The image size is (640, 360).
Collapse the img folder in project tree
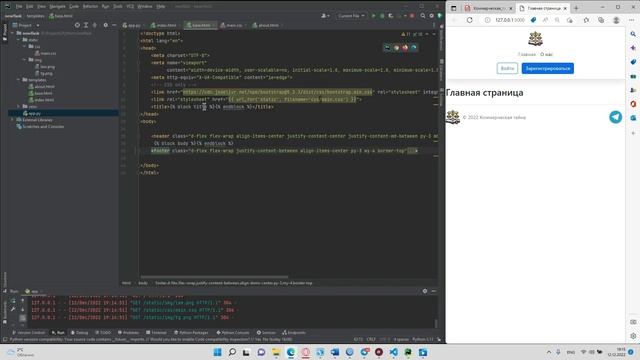click(25, 60)
